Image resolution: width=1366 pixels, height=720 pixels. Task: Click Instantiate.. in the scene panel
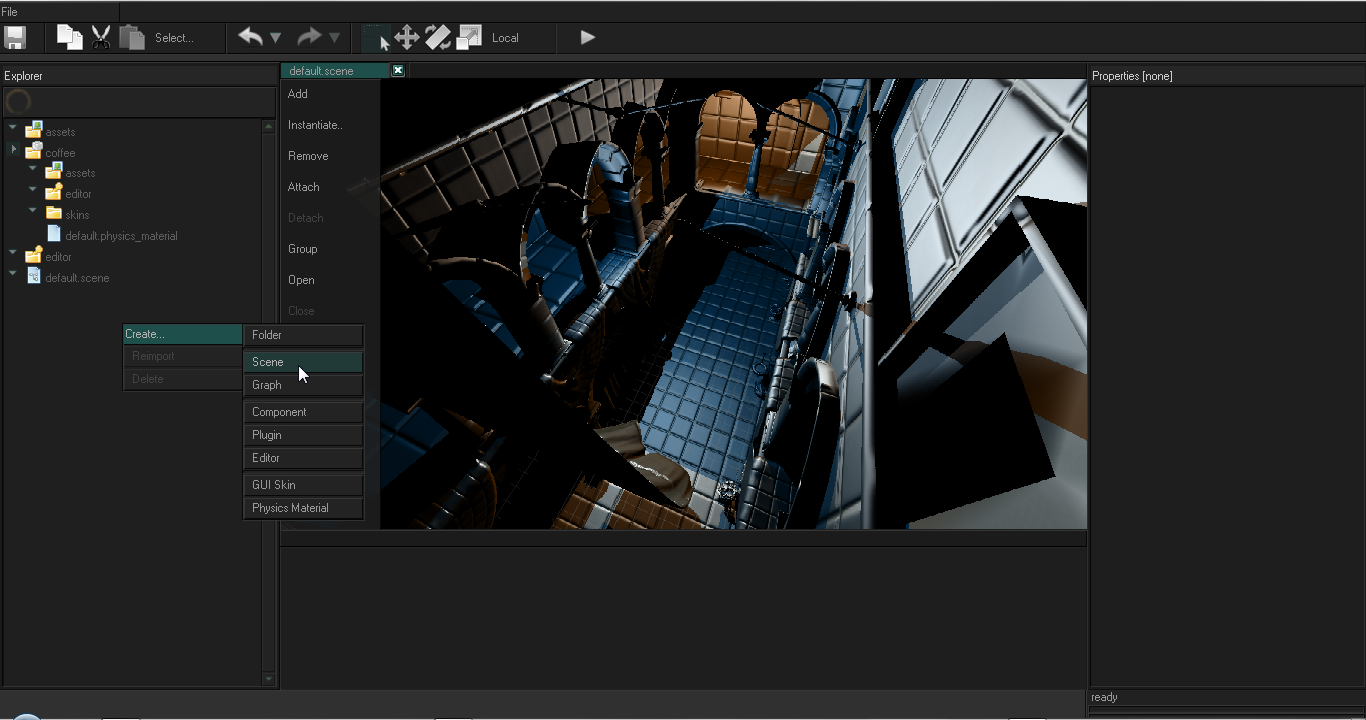tap(315, 125)
